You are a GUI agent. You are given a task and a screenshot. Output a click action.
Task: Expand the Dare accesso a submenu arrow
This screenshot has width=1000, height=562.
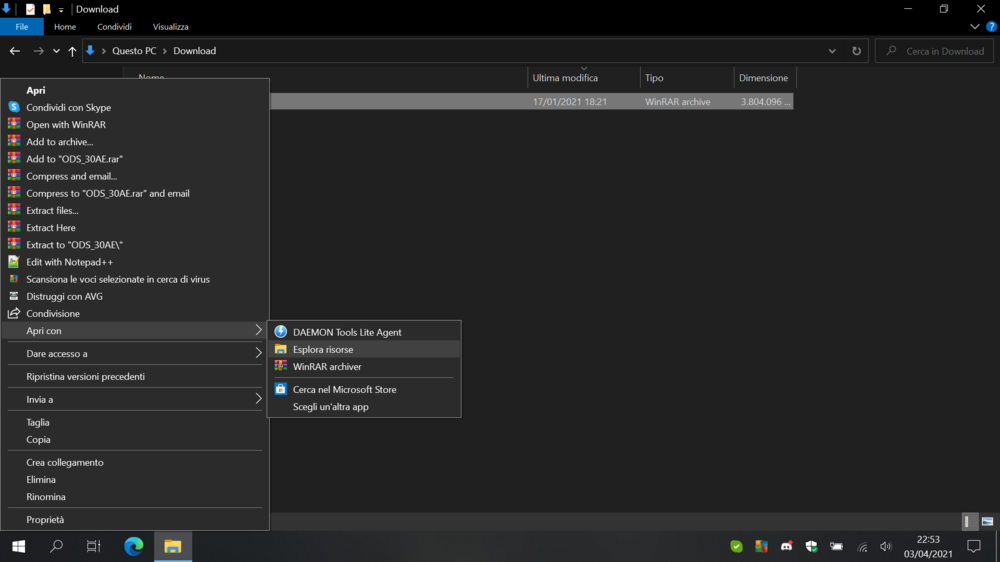[258, 353]
